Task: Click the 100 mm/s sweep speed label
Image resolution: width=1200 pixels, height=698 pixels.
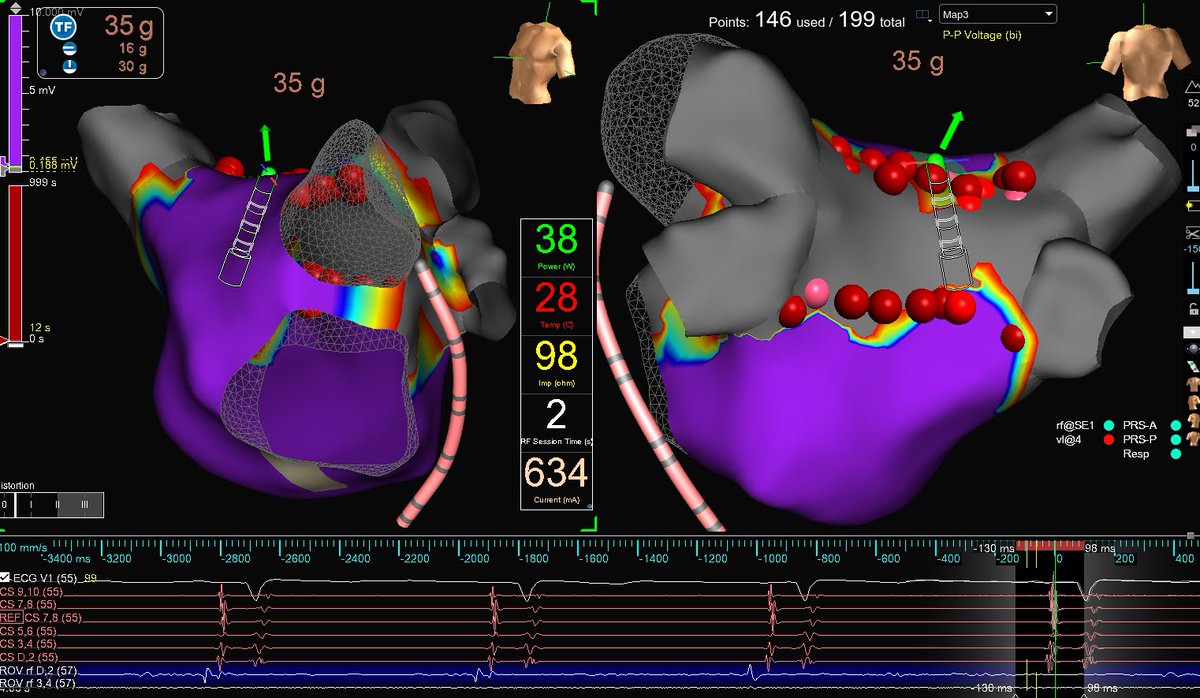Action: [22, 548]
